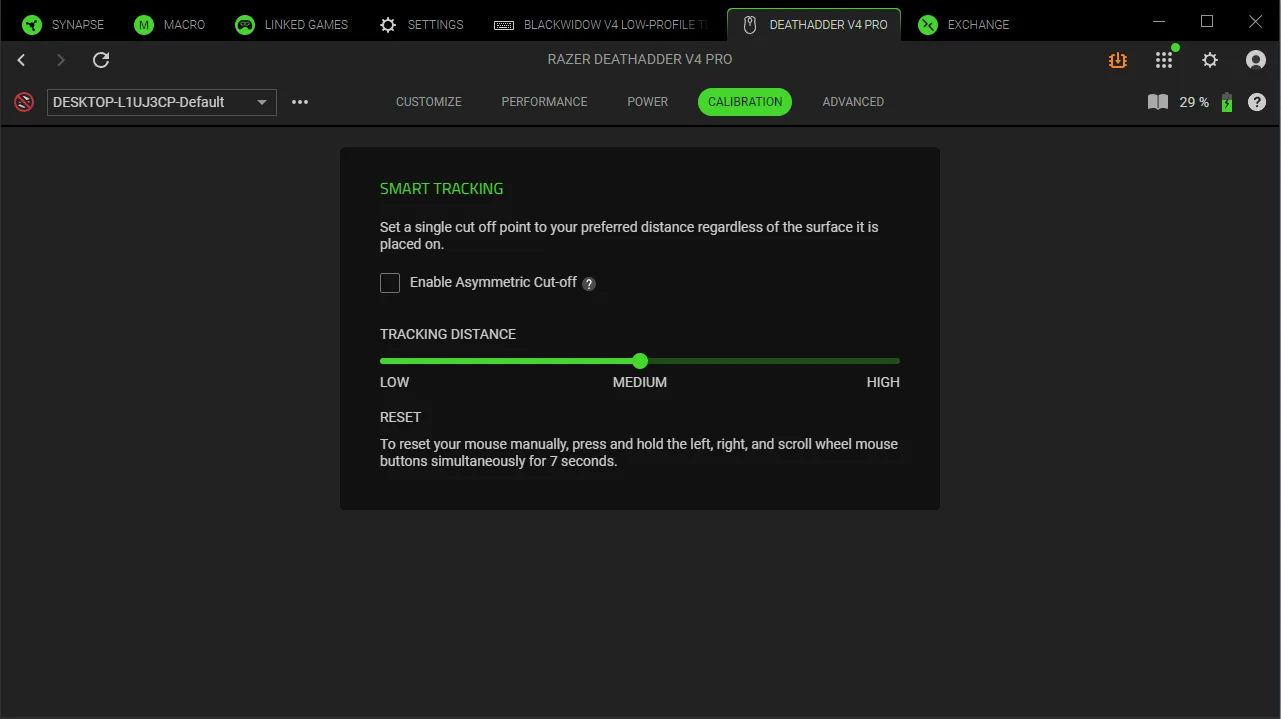Click the Asymmetric Cut-off help tooltip icon
This screenshot has width=1281, height=719.
click(x=589, y=284)
